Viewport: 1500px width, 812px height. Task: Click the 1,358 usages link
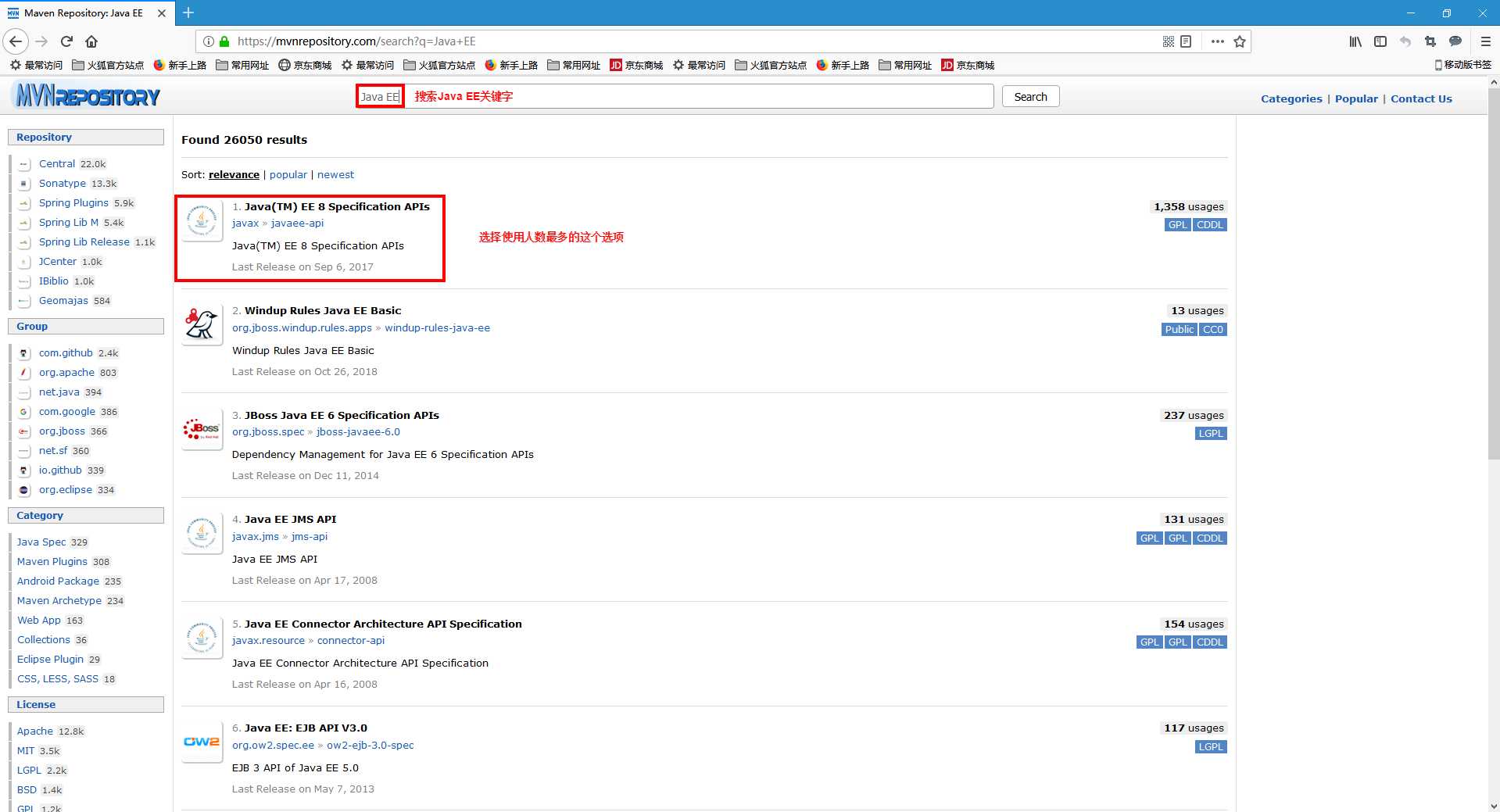[1188, 206]
